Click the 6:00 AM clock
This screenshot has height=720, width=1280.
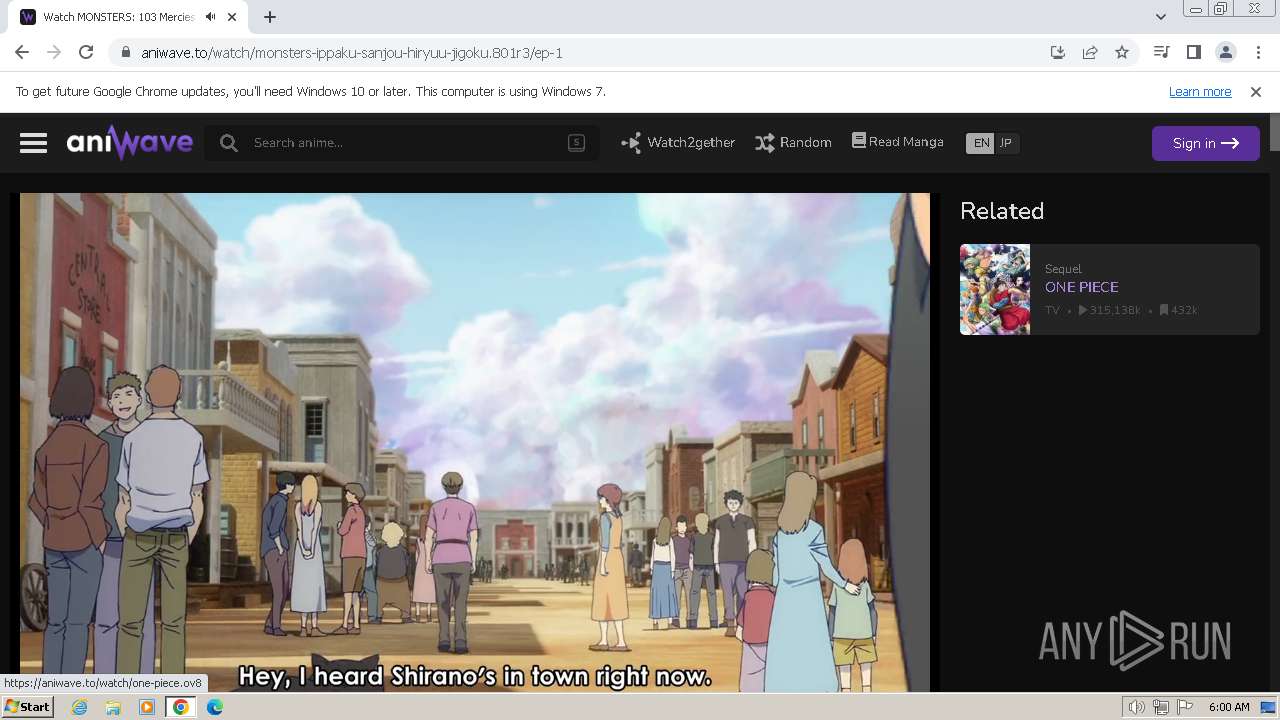point(1229,707)
